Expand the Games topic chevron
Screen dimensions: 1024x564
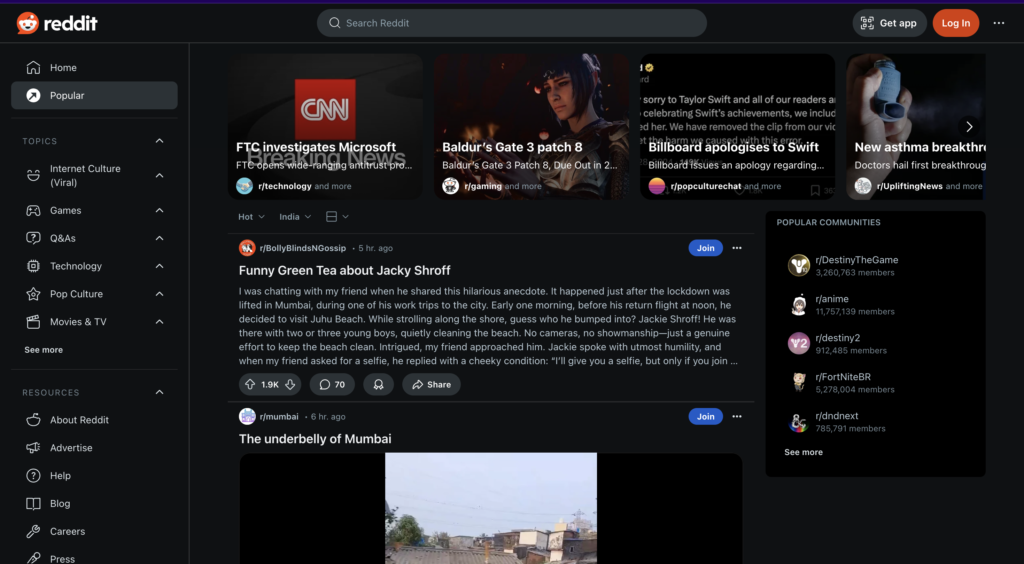(x=159, y=210)
